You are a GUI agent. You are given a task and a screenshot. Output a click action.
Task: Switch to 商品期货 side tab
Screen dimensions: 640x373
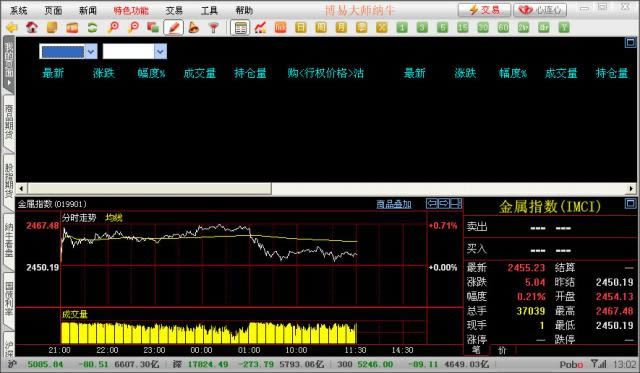pos(9,122)
